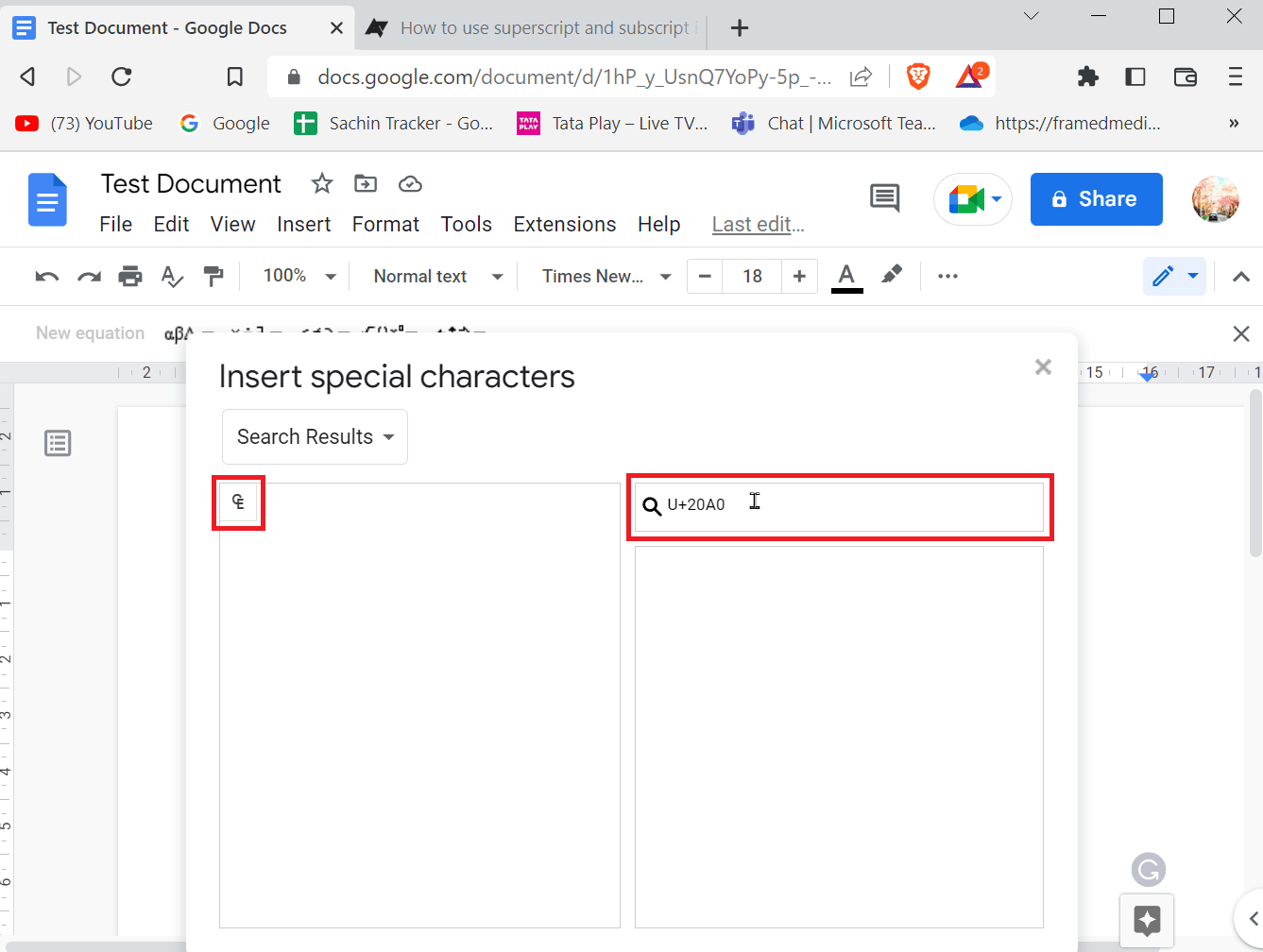Open the Format menu
This screenshot has height=952, width=1263.
(385, 224)
